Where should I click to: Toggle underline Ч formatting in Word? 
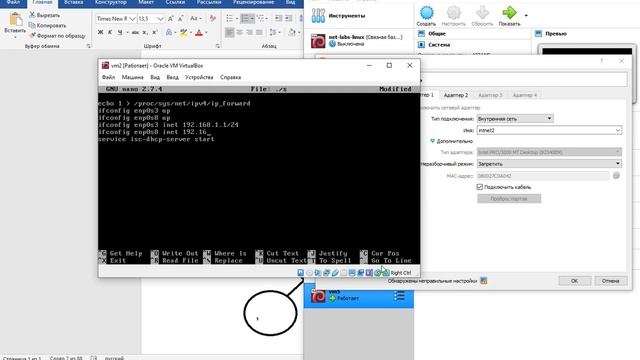click(120, 32)
